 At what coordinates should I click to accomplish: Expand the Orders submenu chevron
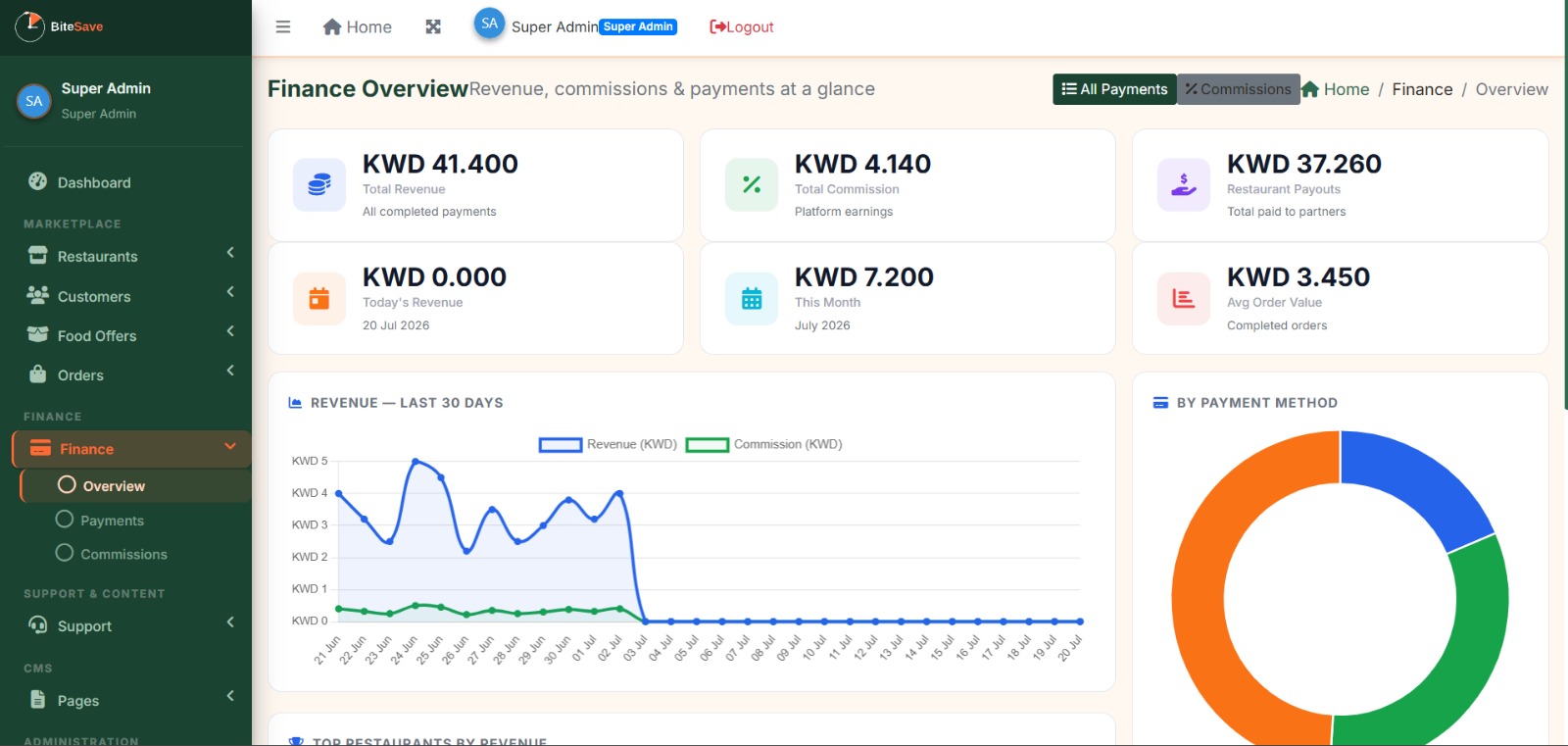coord(230,370)
